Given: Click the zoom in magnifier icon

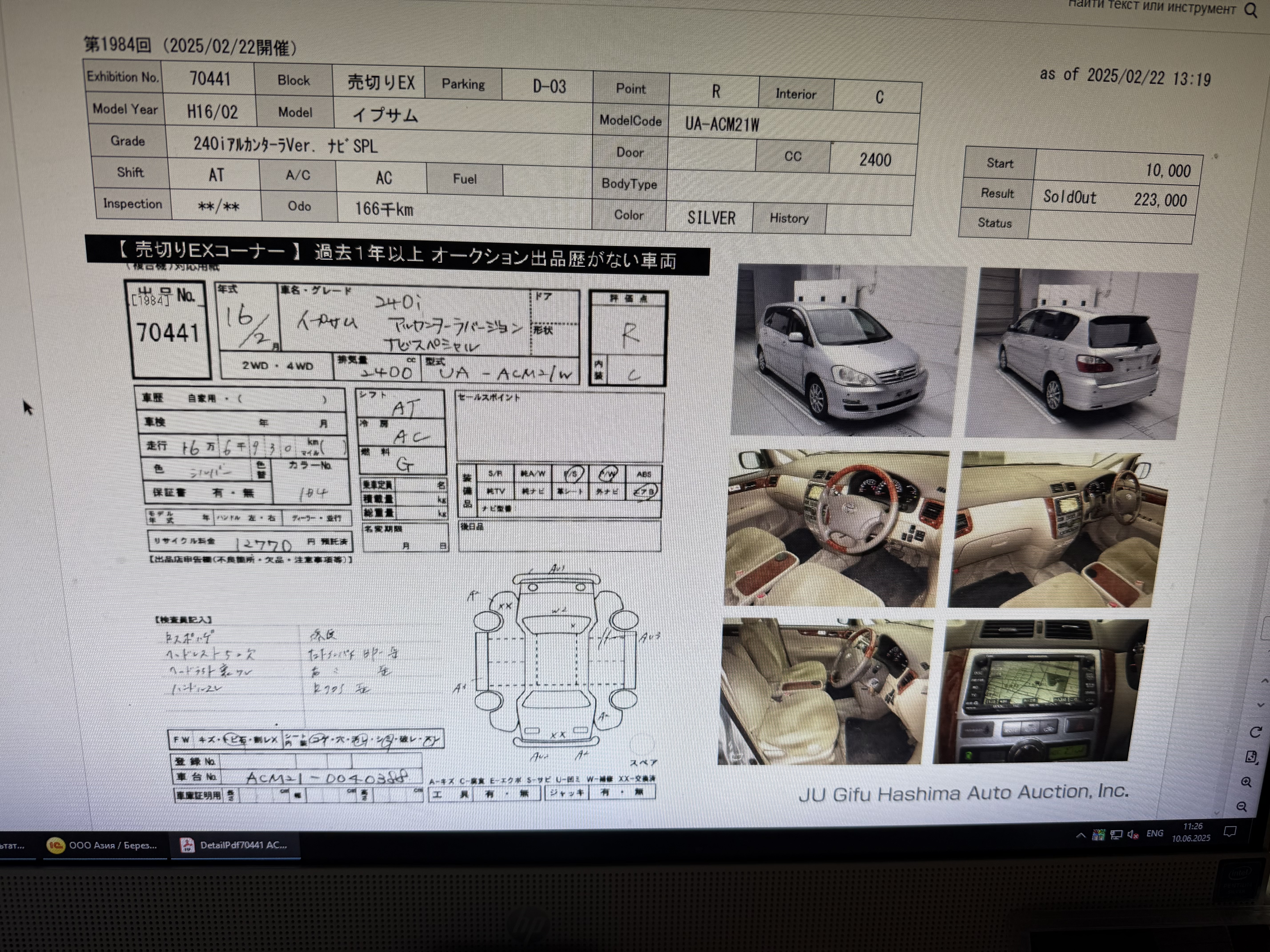Looking at the screenshot, I should [1246, 782].
